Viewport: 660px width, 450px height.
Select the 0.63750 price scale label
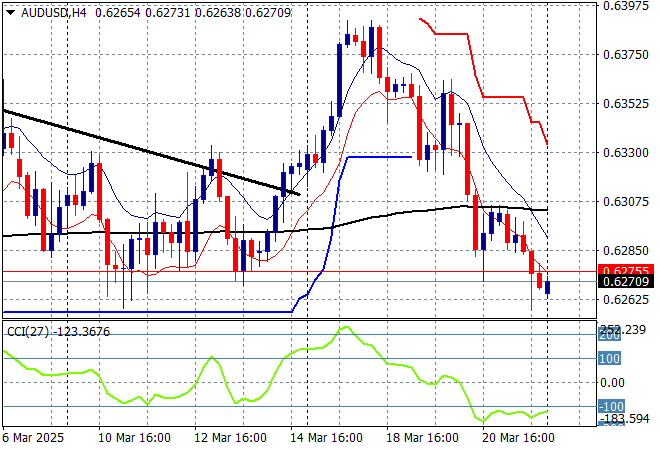[626, 54]
